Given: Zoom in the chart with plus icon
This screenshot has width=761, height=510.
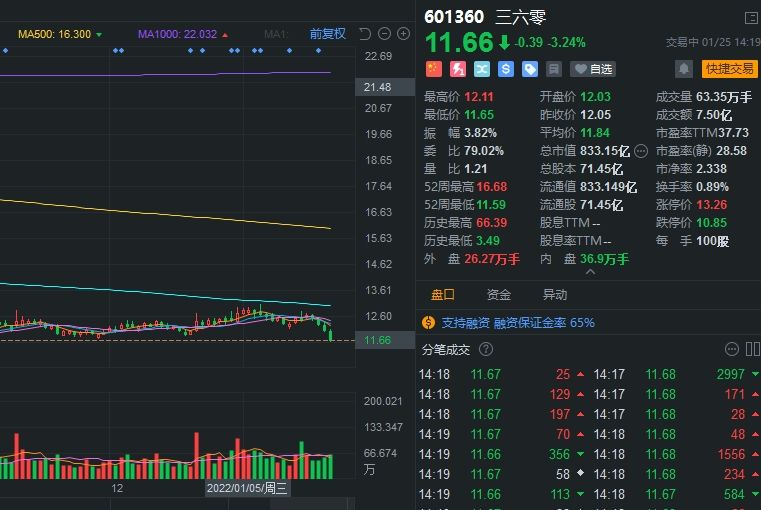Looking at the screenshot, I should 403,34.
